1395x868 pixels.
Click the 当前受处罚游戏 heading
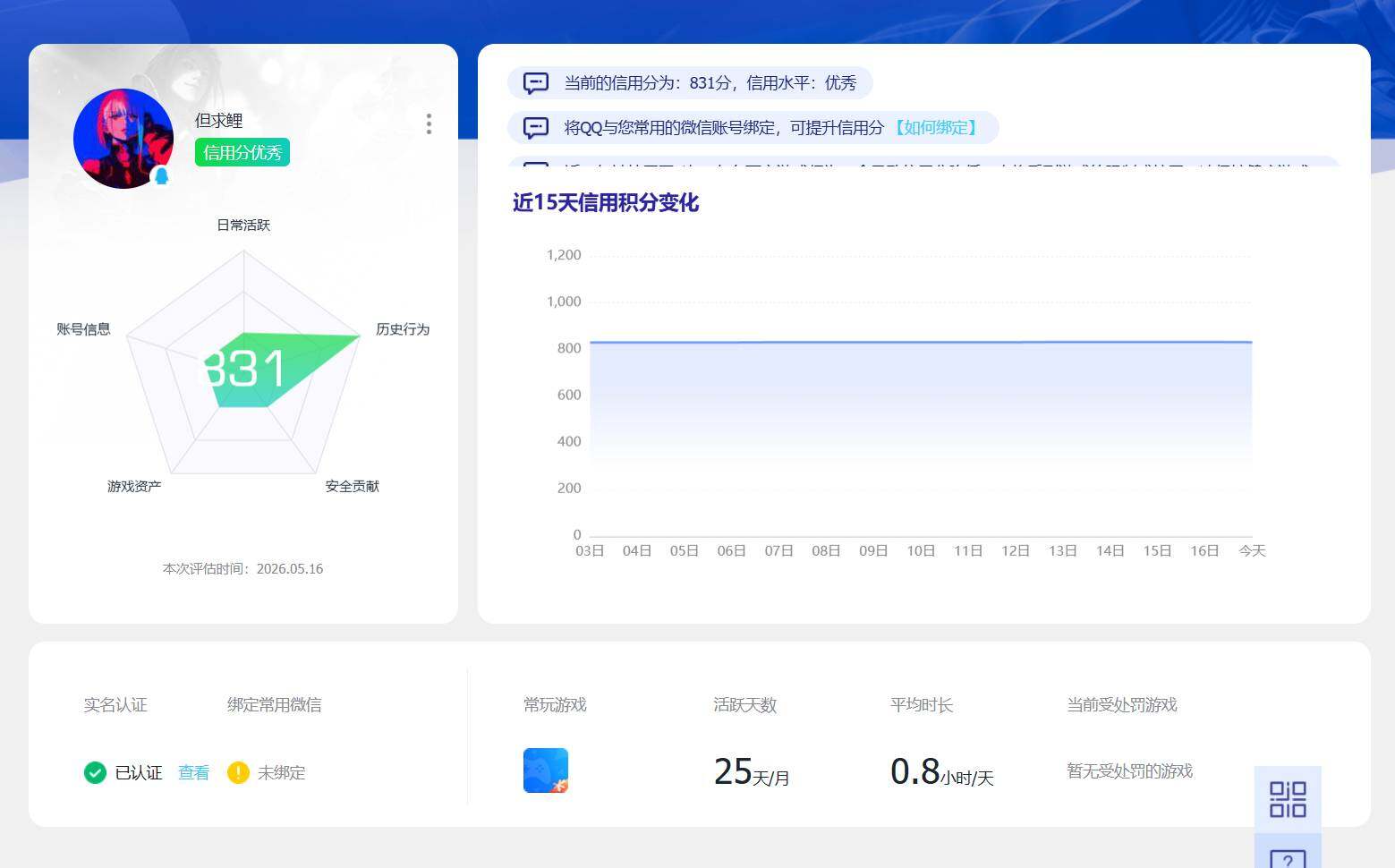1122,705
